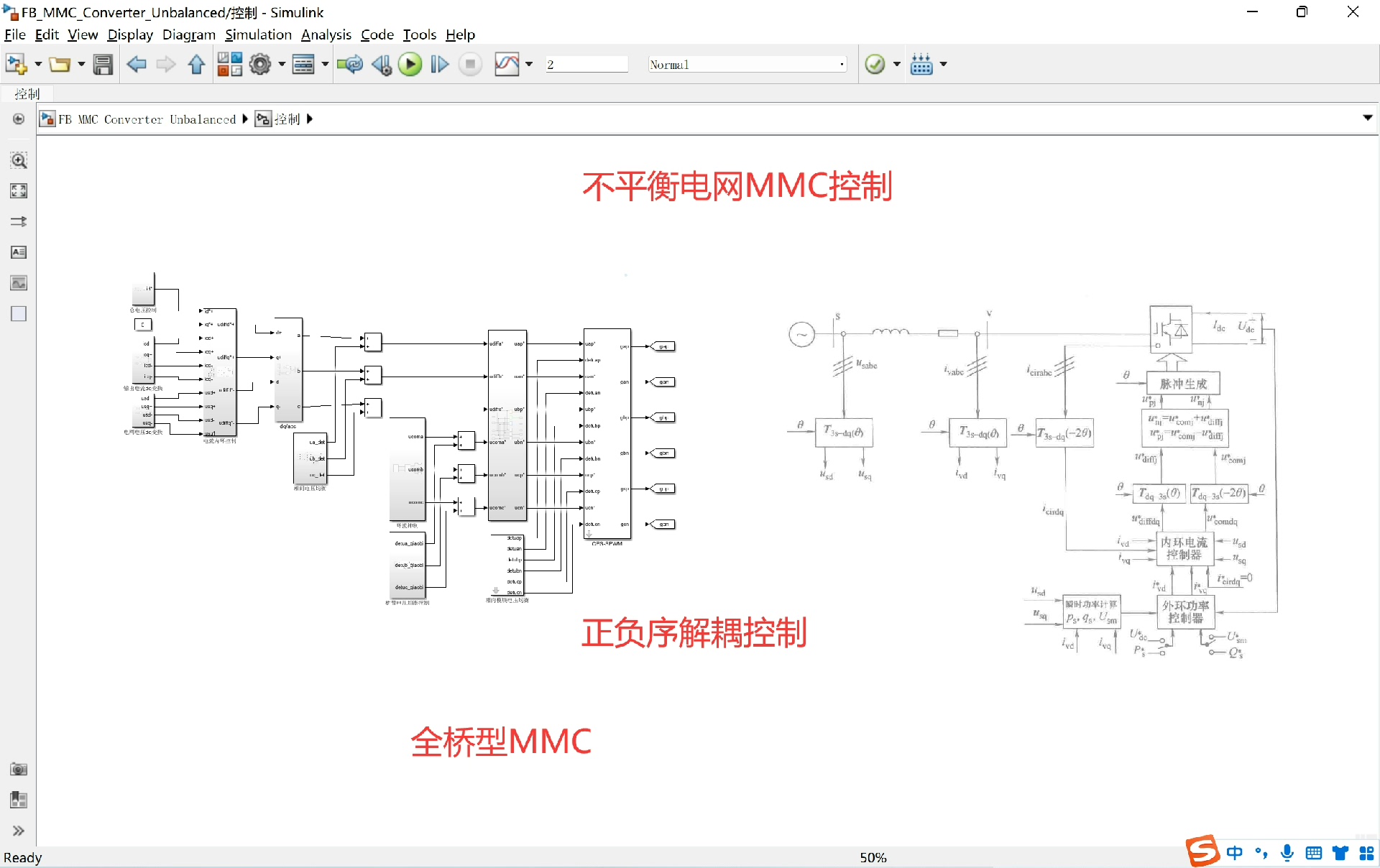Click the Save model icon

(x=103, y=64)
